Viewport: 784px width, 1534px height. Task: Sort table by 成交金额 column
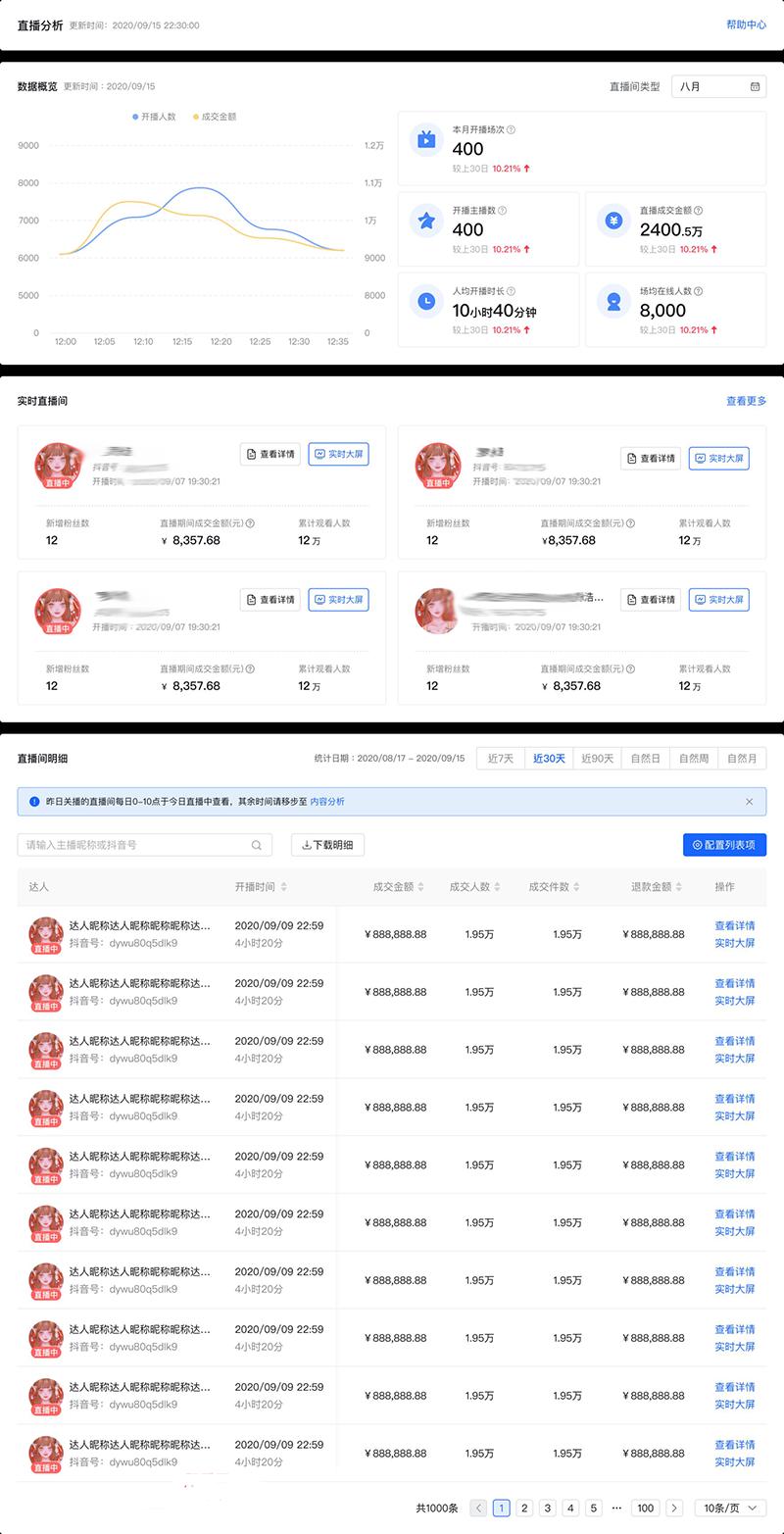[421, 887]
